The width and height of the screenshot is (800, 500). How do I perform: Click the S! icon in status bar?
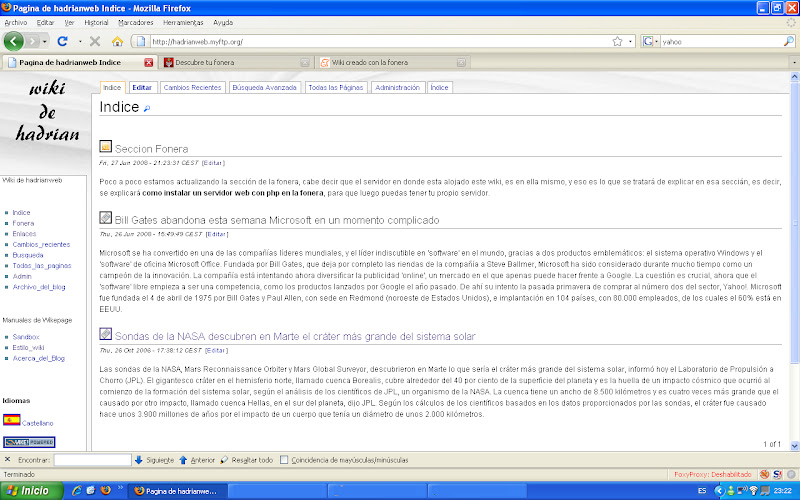coord(778,474)
